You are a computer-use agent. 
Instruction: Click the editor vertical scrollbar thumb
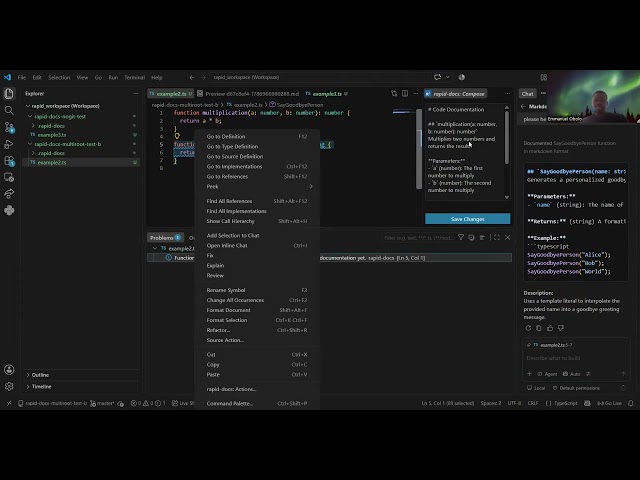click(x=419, y=149)
